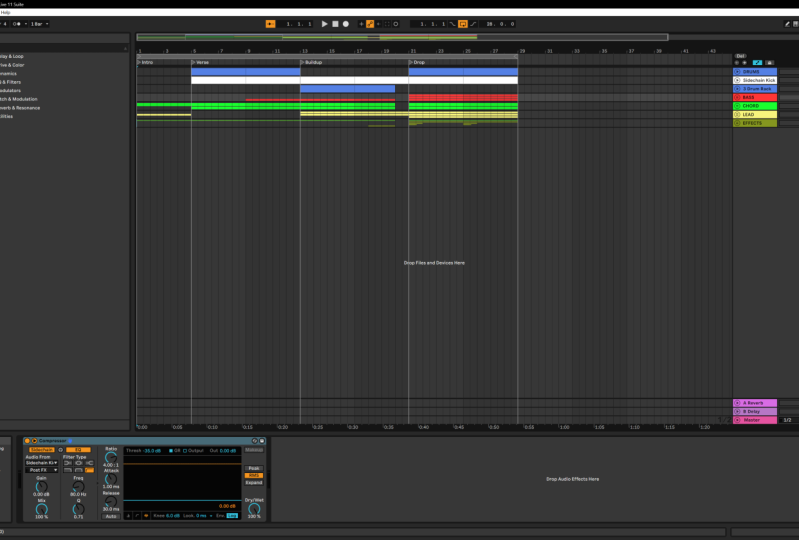Select the Reverb & Resonance browser category
This screenshot has height=540, width=799.
pyautogui.click(x=20, y=108)
